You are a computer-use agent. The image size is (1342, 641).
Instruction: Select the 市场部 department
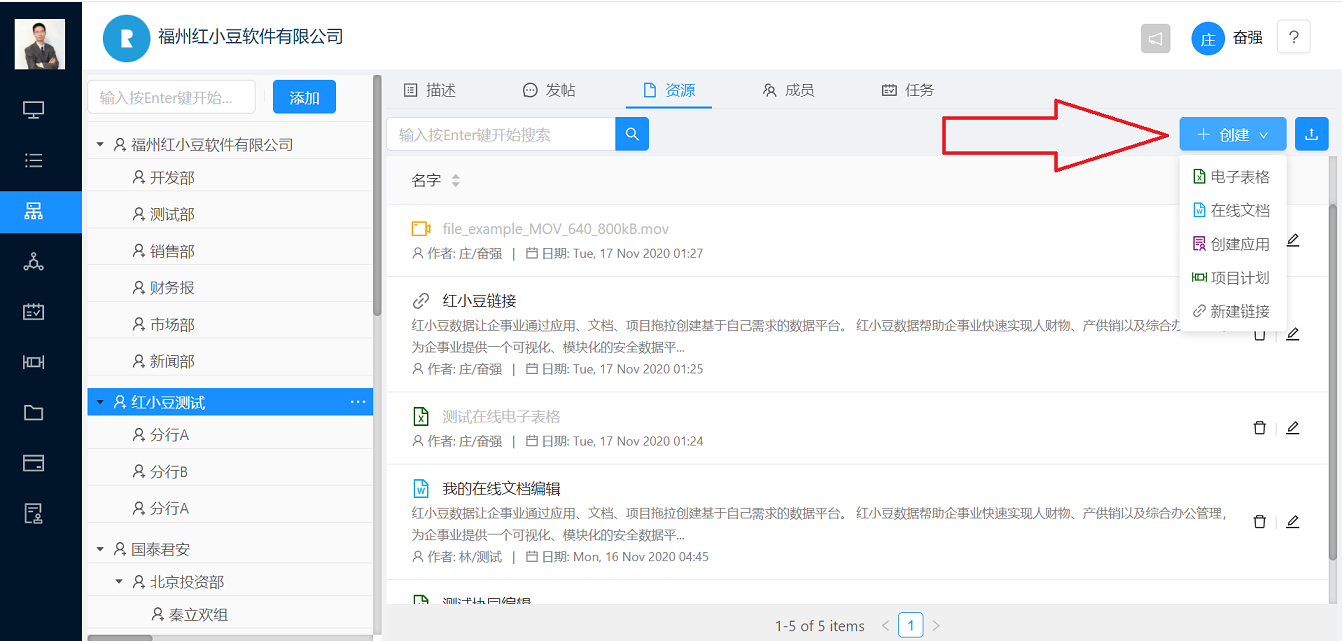pos(172,325)
